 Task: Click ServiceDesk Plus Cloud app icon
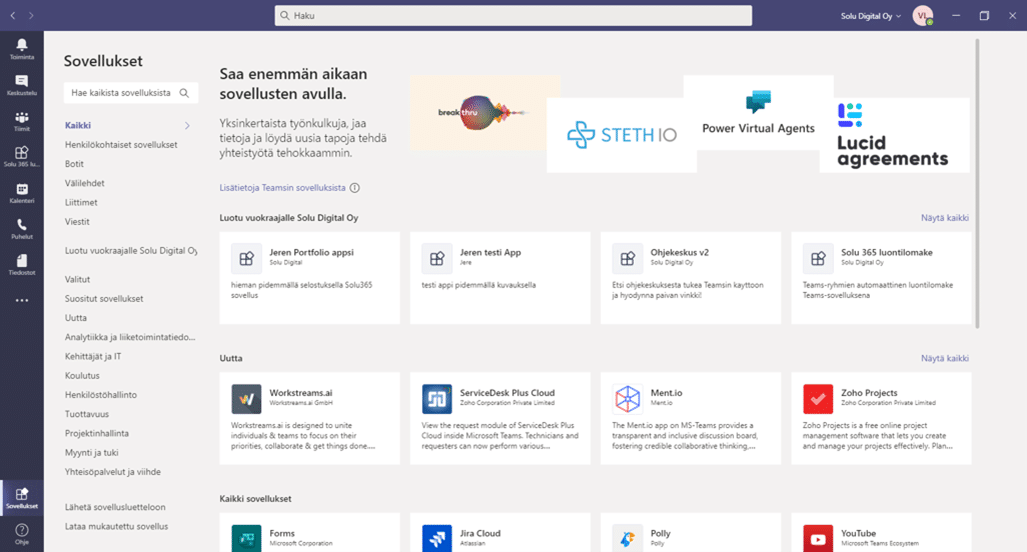pyautogui.click(x=437, y=399)
